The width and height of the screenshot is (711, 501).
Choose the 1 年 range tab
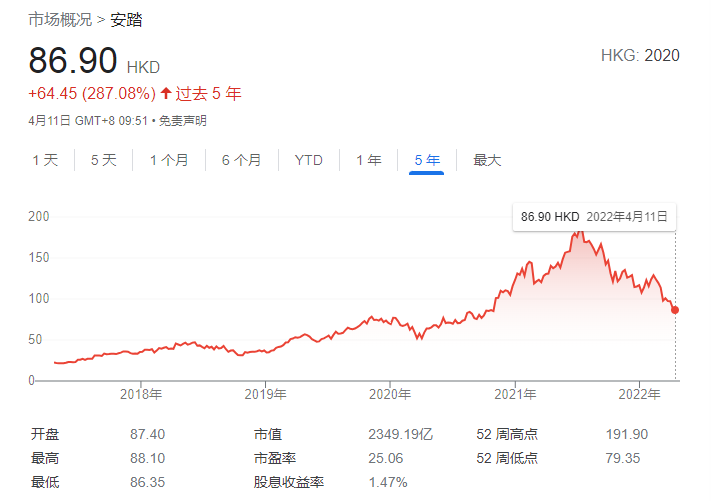[x=369, y=160]
